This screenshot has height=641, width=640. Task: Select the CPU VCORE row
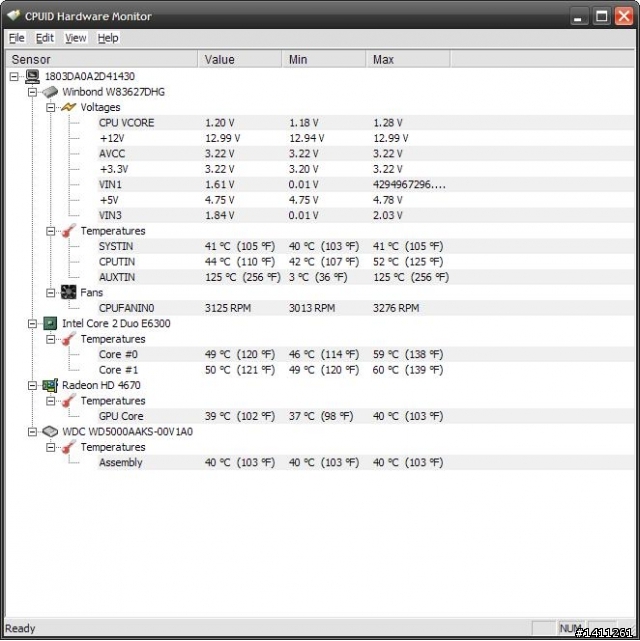(x=365, y=123)
